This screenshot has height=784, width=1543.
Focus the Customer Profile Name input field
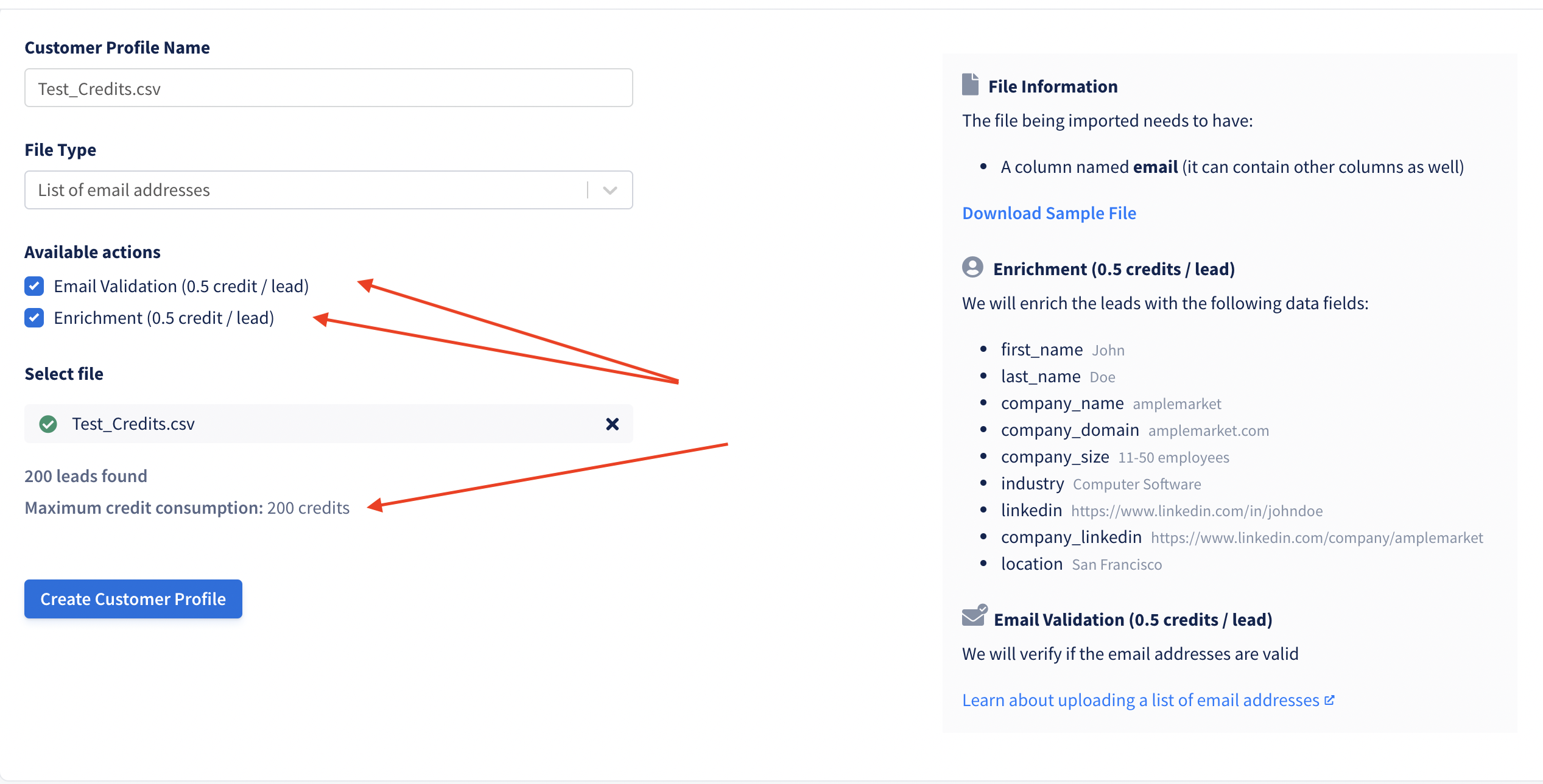click(328, 88)
